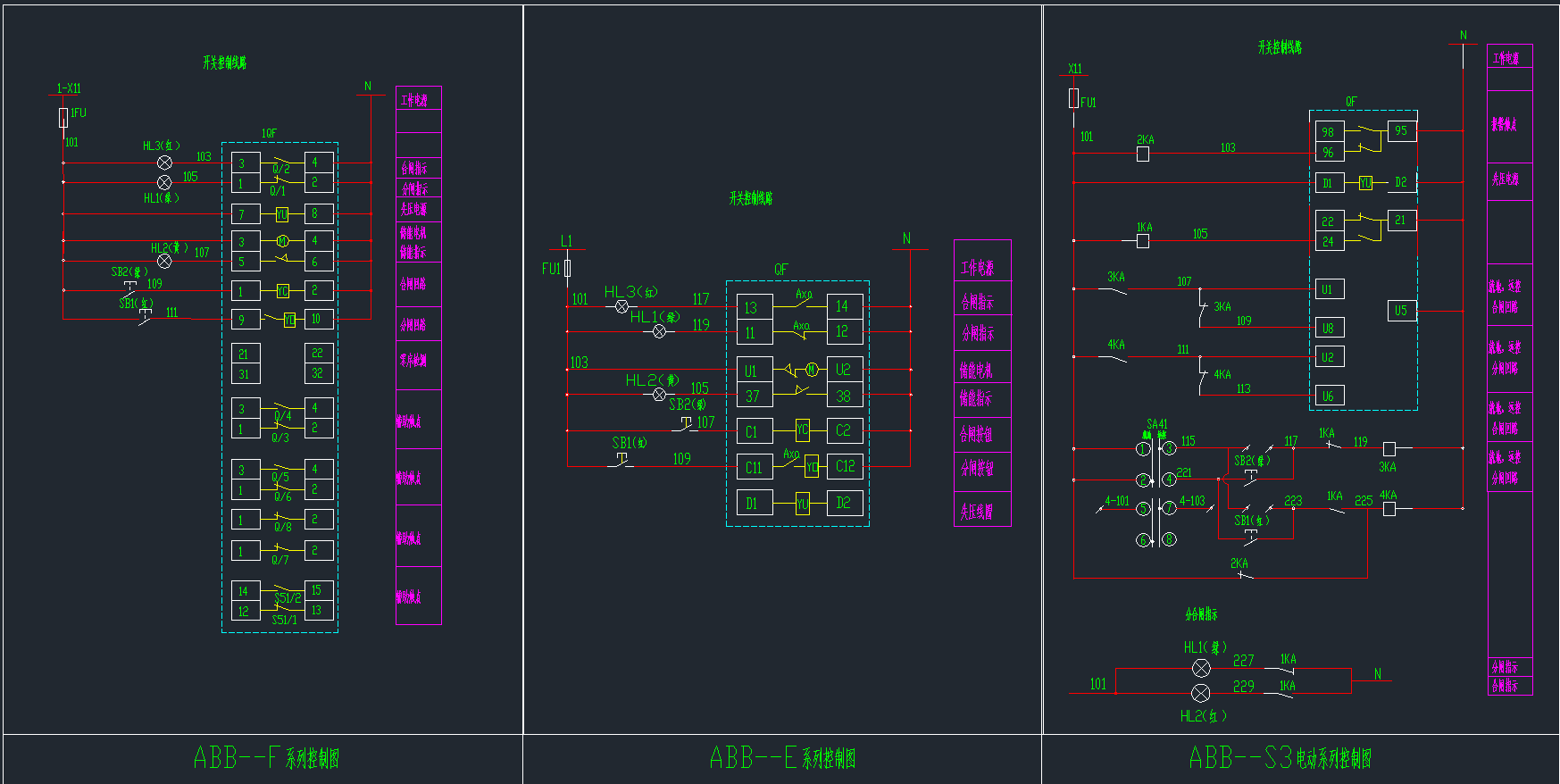The height and width of the screenshot is (784, 1560).
Task: Click the FU1 fuse under X11 in ABB-S3
Action: pos(1074,98)
